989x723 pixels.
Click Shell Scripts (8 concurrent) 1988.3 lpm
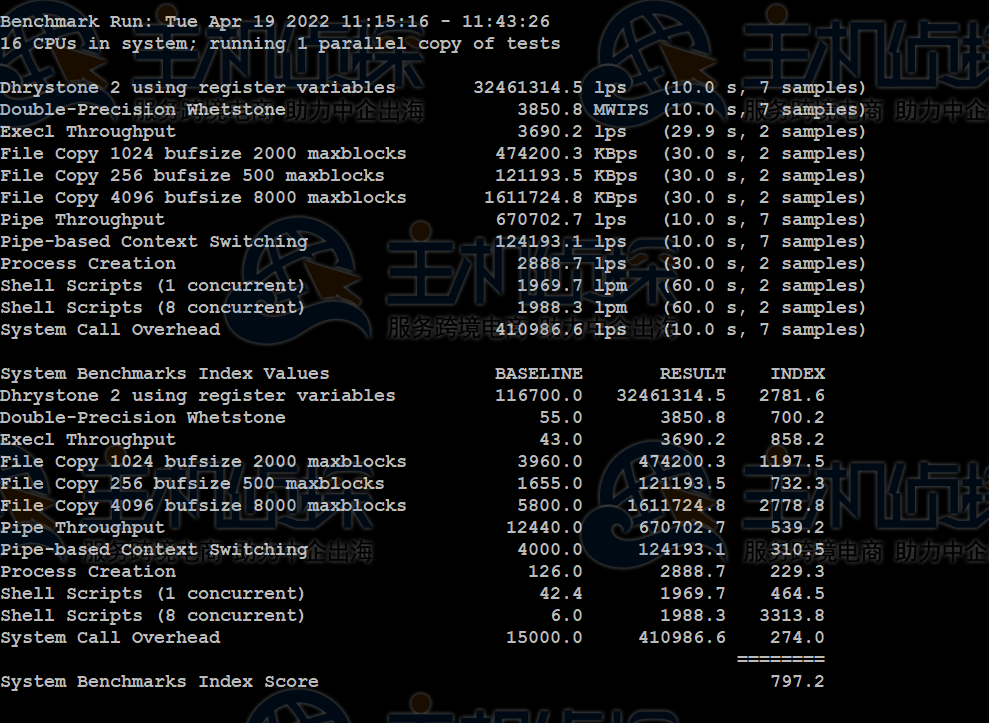(x=571, y=308)
